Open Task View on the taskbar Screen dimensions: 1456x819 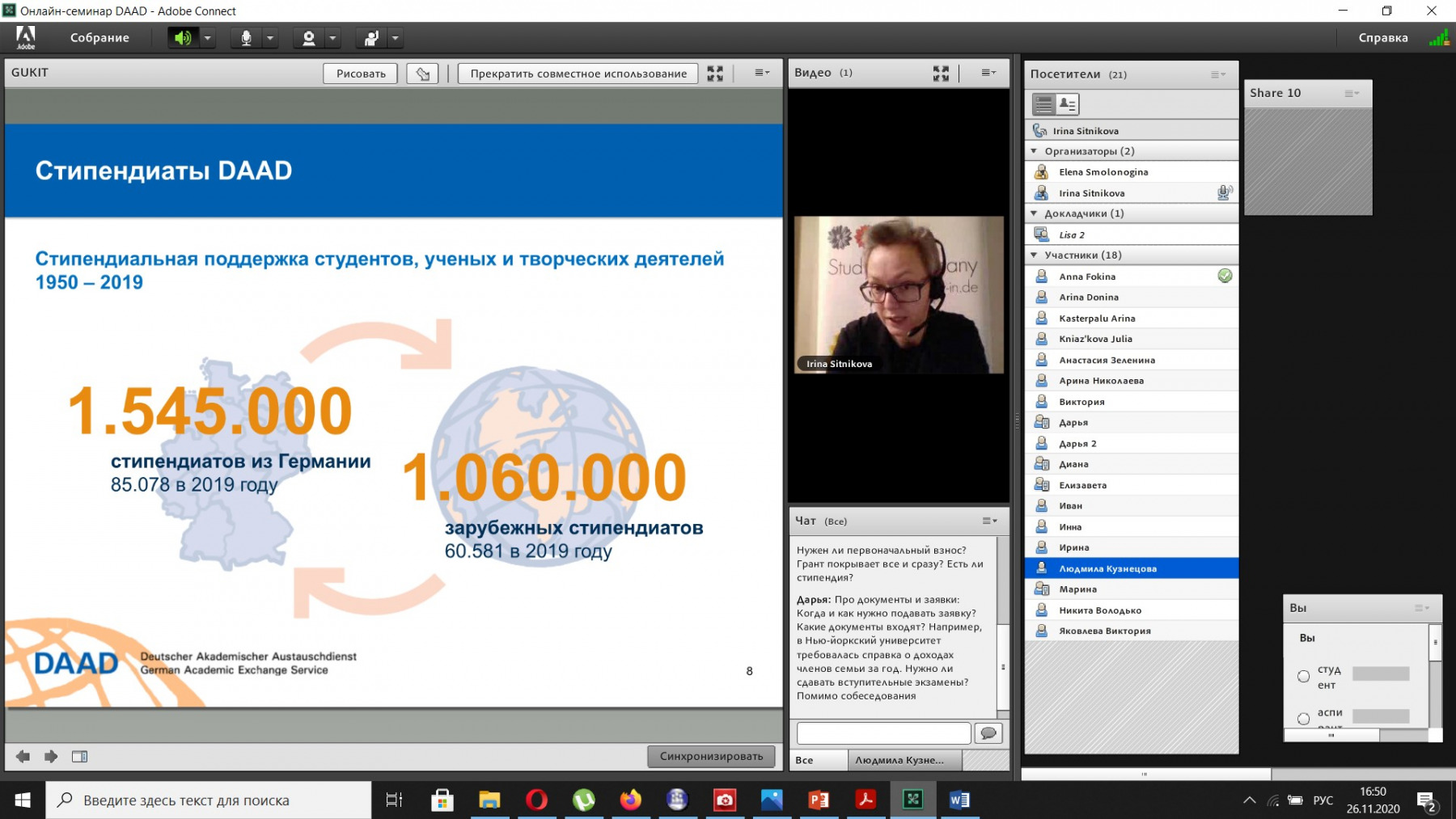394,800
